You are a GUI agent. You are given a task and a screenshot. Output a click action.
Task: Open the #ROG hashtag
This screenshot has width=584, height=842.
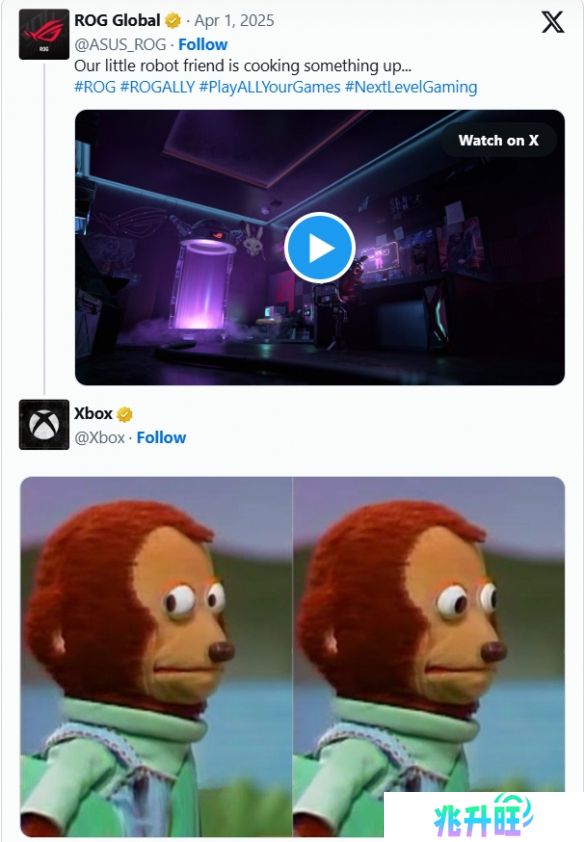95,87
